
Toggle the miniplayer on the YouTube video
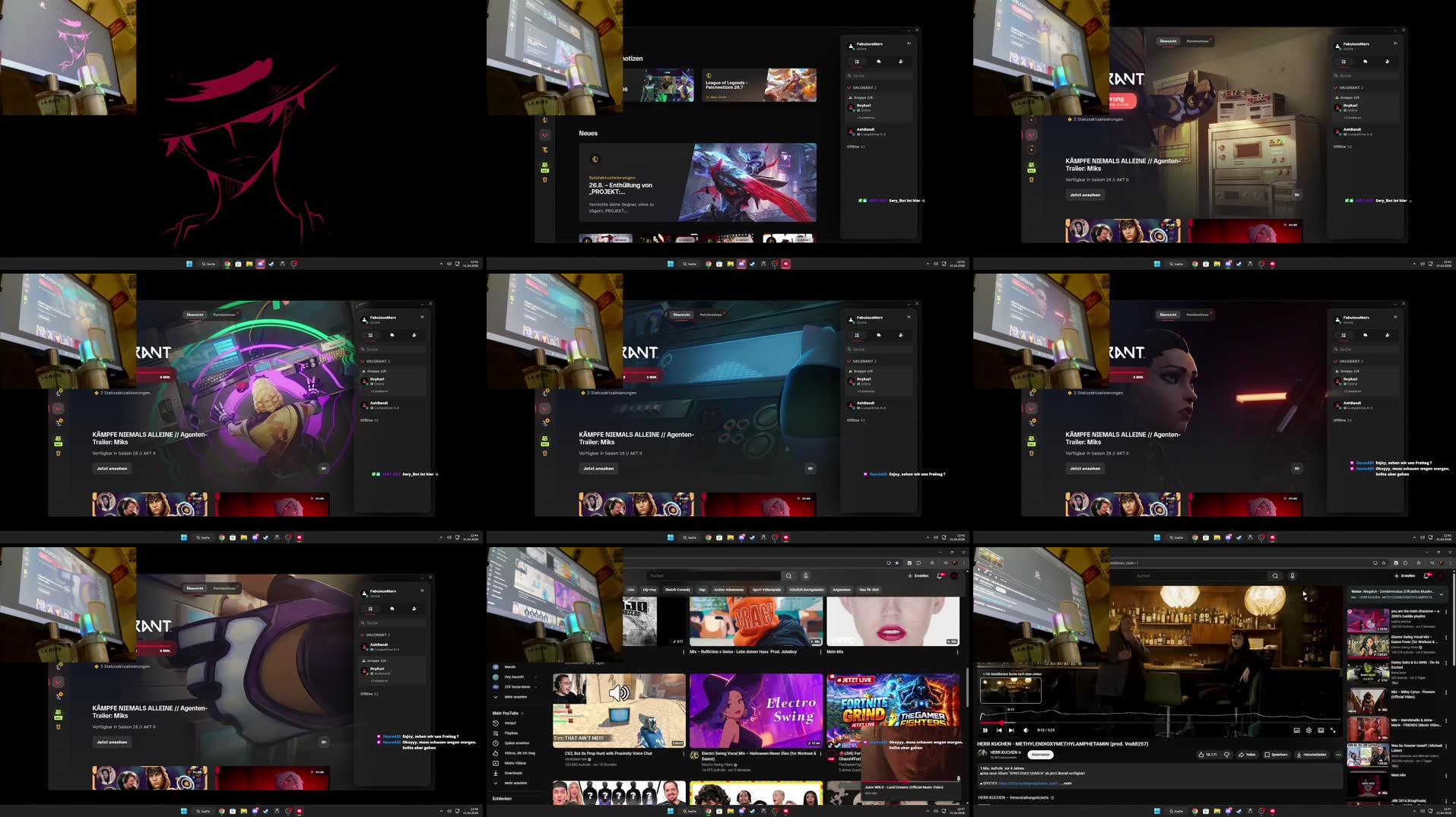(x=1320, y=730)
